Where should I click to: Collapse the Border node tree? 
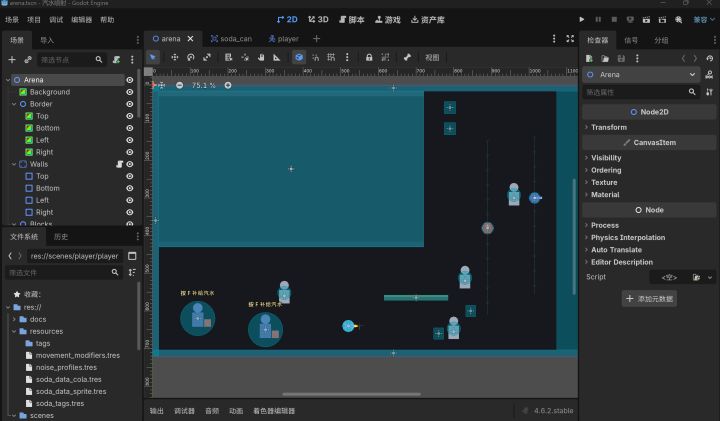tap(14, 104)
